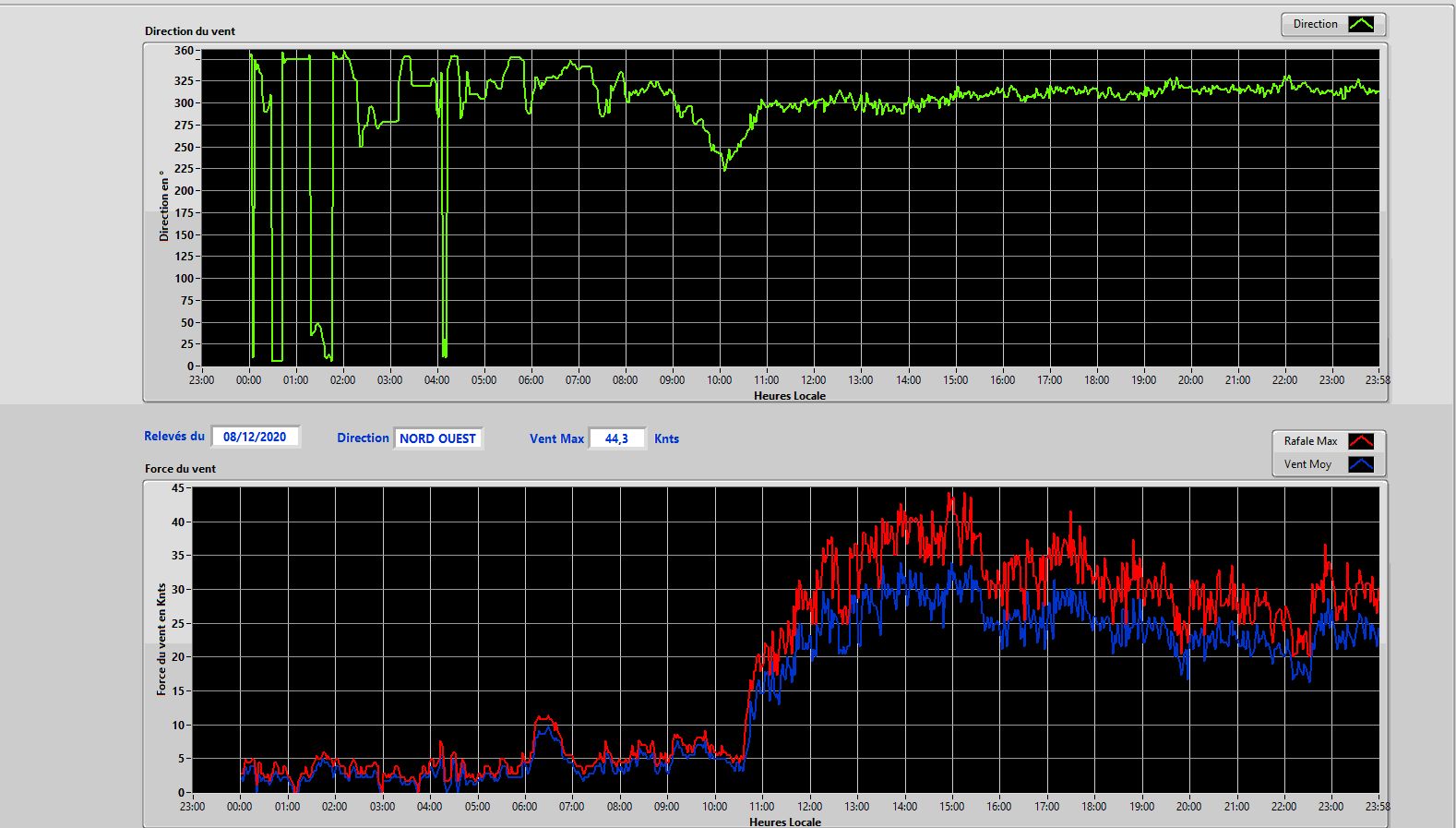The width and height of the screenshot is (1456, 828).
Task: Click 11:00 on the wind force time axis
Action: (762, 807)
